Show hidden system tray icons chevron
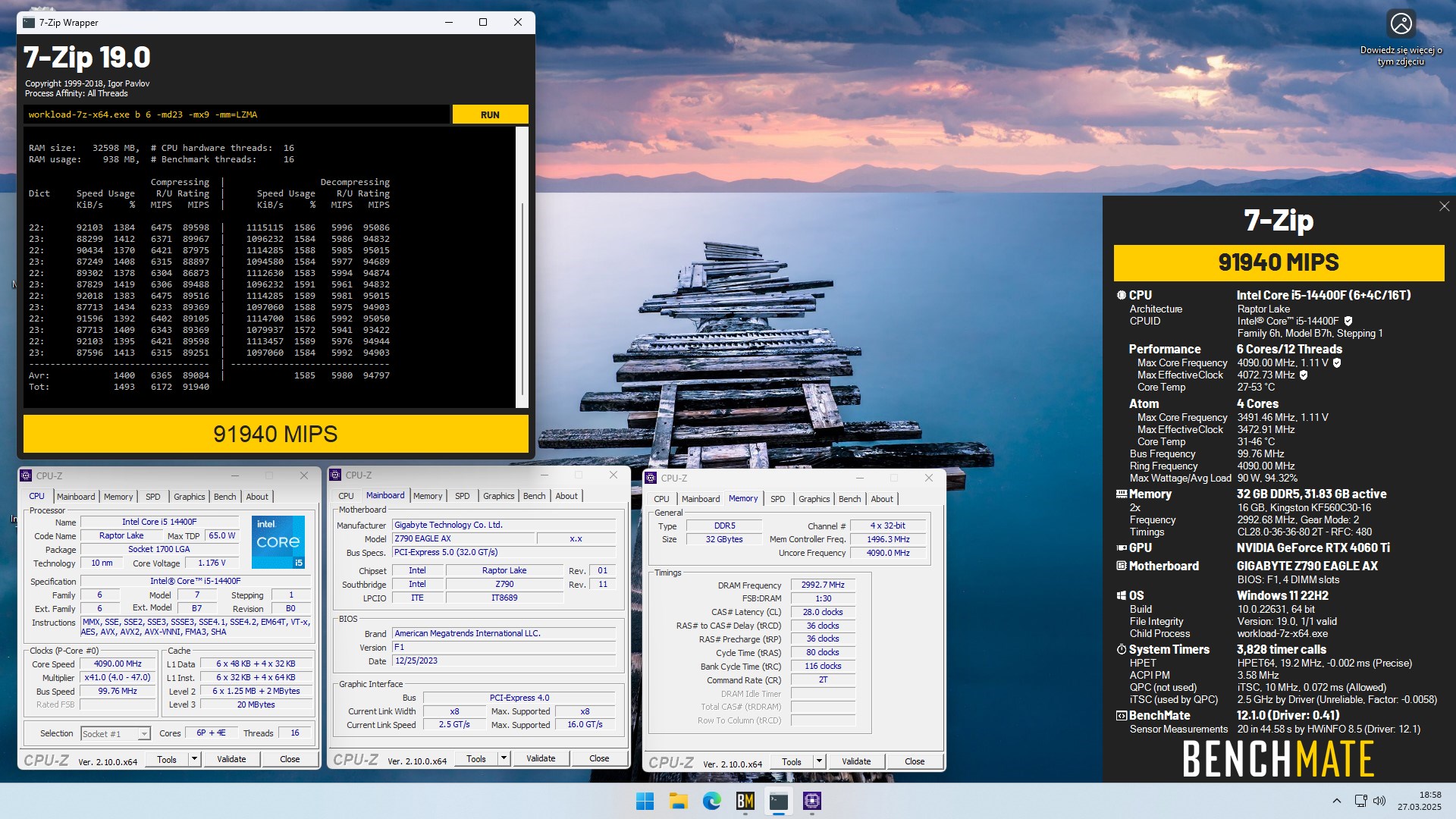1456x819 pixels. click(1336, 801)
